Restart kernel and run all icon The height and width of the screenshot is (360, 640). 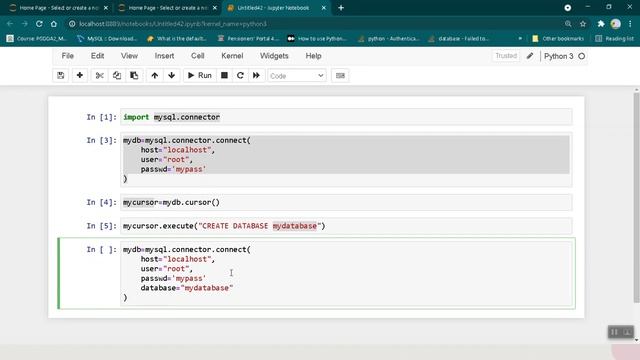pyautogui.click(x=256, y=76)
